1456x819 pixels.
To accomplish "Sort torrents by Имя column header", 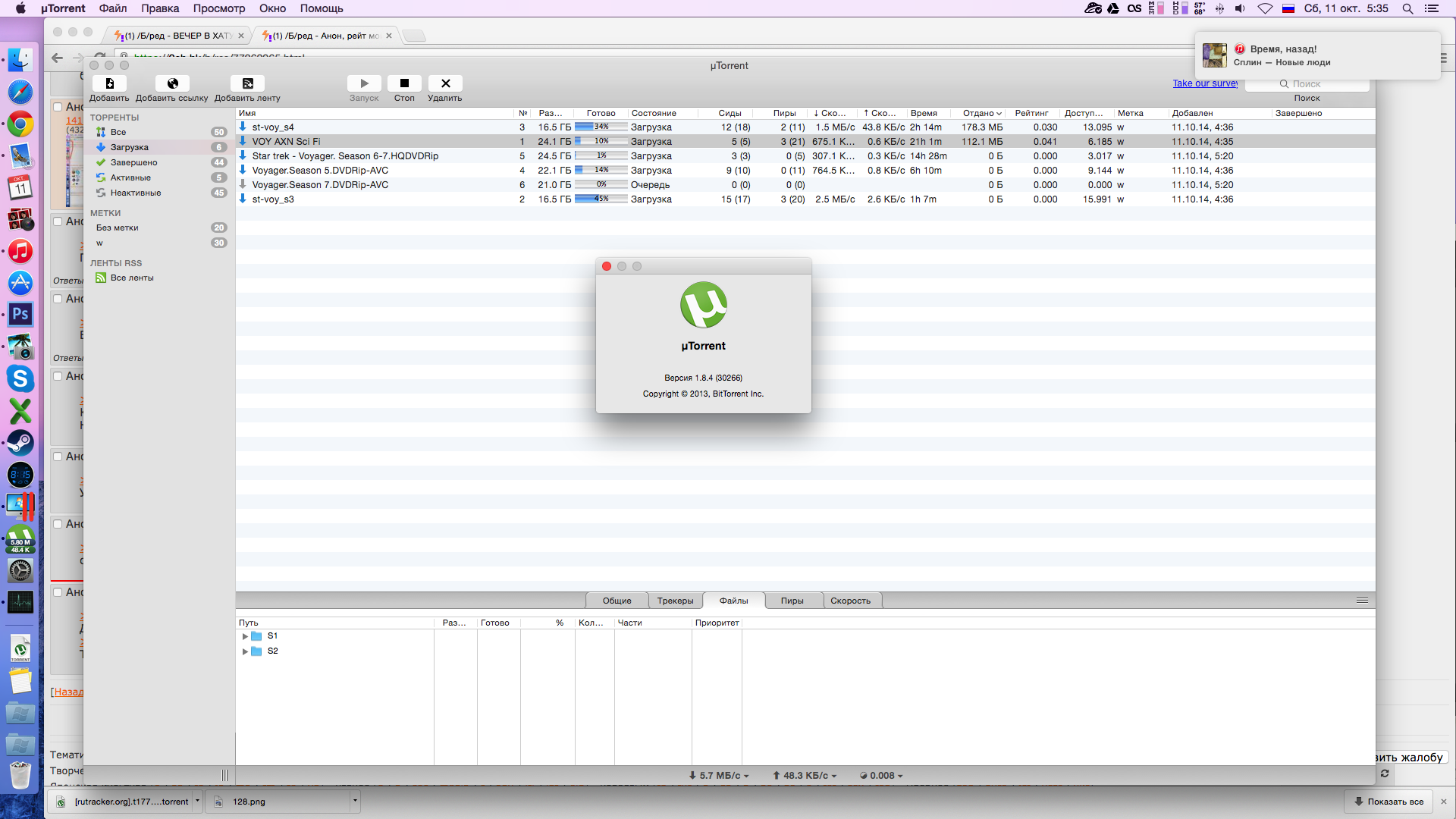I will pyautogui.click(x=375, y=113).
